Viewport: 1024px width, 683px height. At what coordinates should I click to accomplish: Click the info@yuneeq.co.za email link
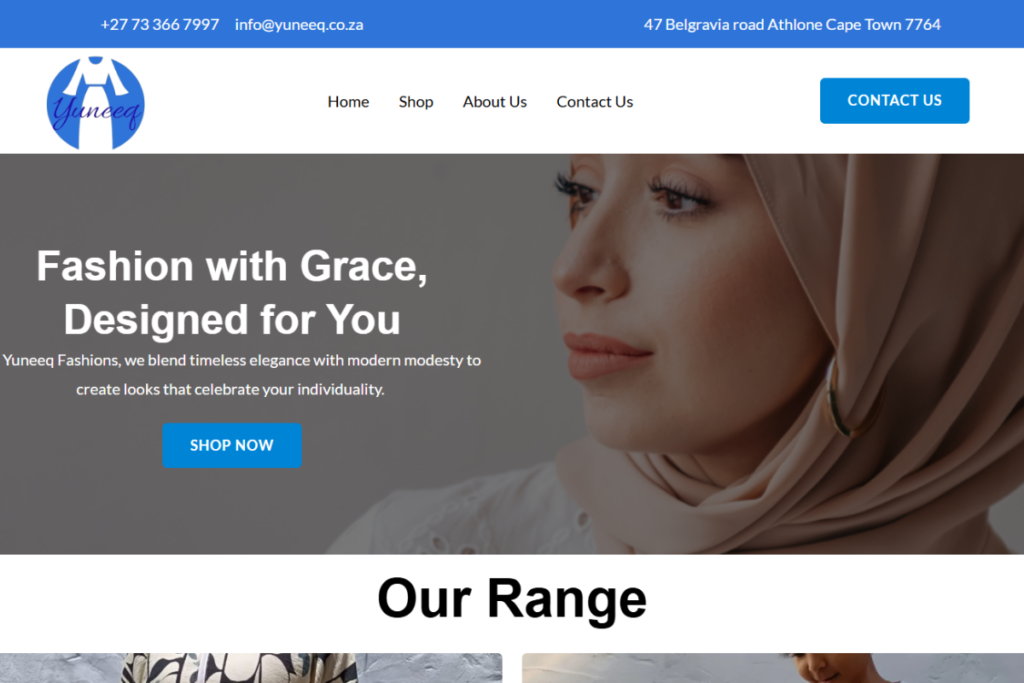pos(299,25)
